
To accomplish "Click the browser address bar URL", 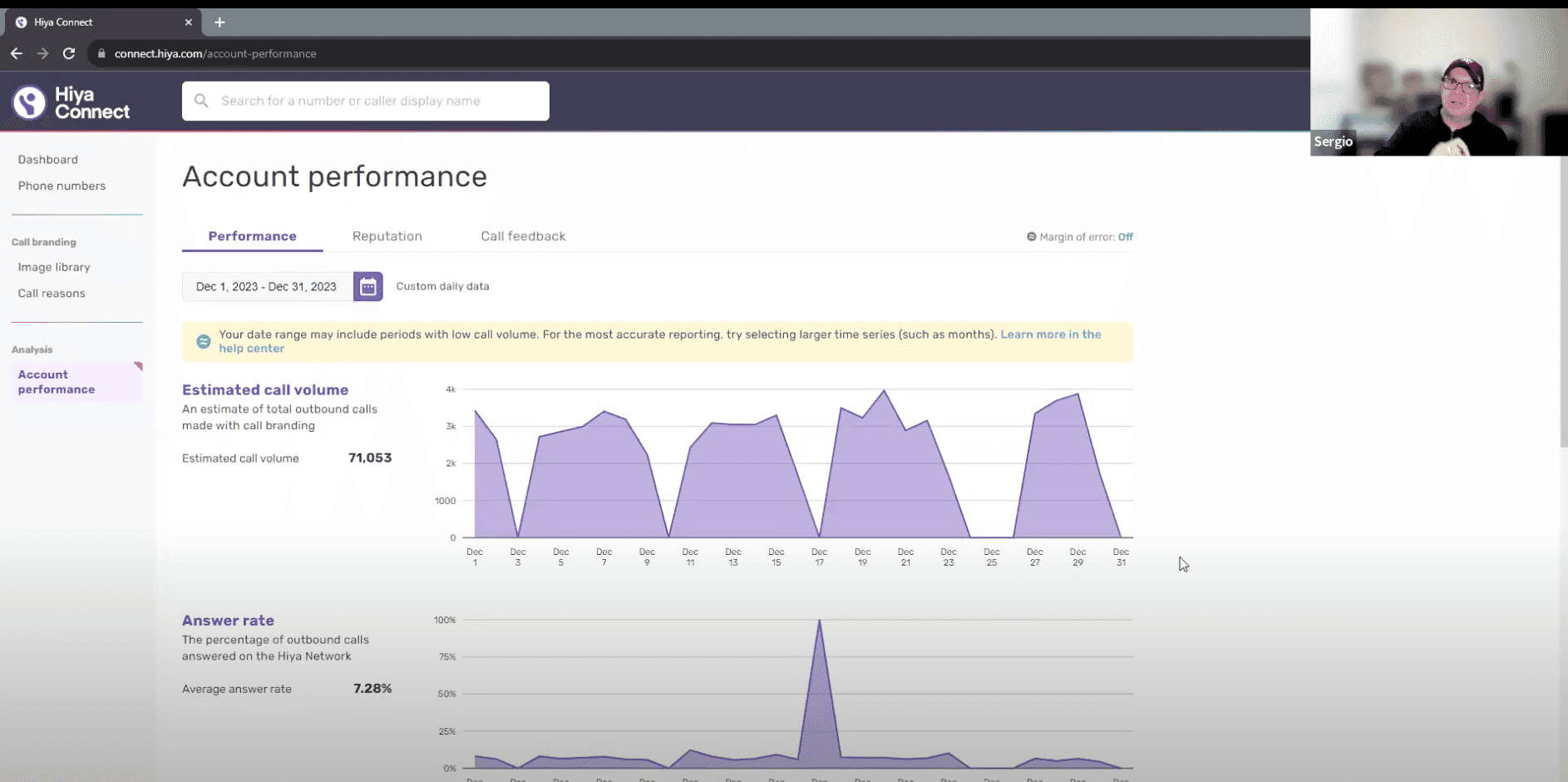I will pyautogui.click(x=215, y=53).
